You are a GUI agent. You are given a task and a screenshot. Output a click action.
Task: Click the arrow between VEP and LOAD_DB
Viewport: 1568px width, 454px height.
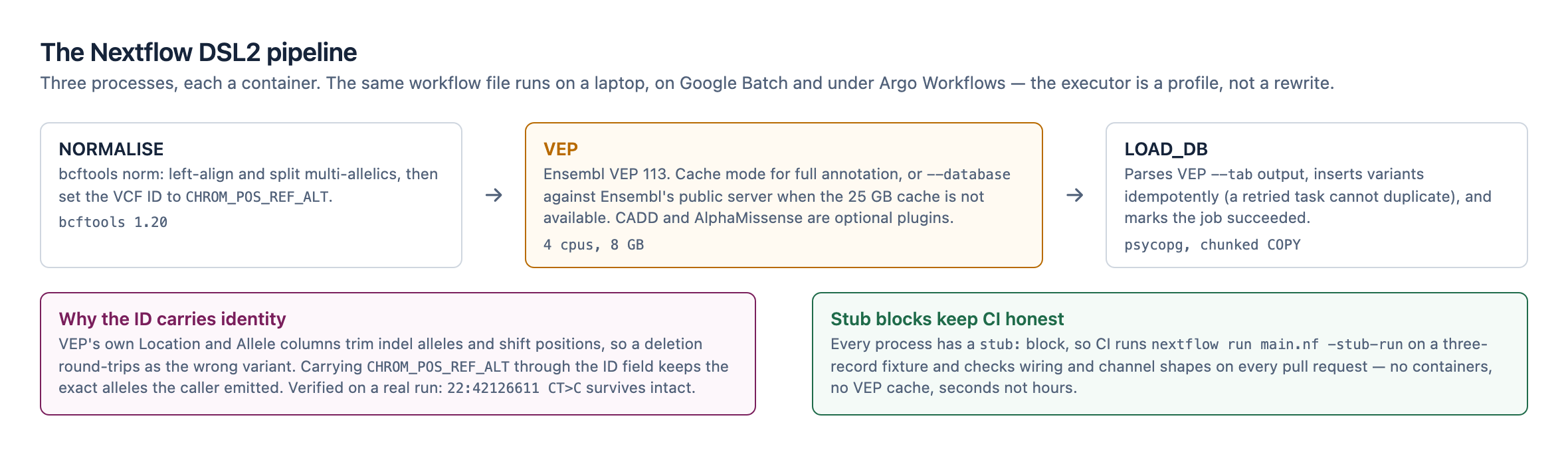tap(1074, 195)
